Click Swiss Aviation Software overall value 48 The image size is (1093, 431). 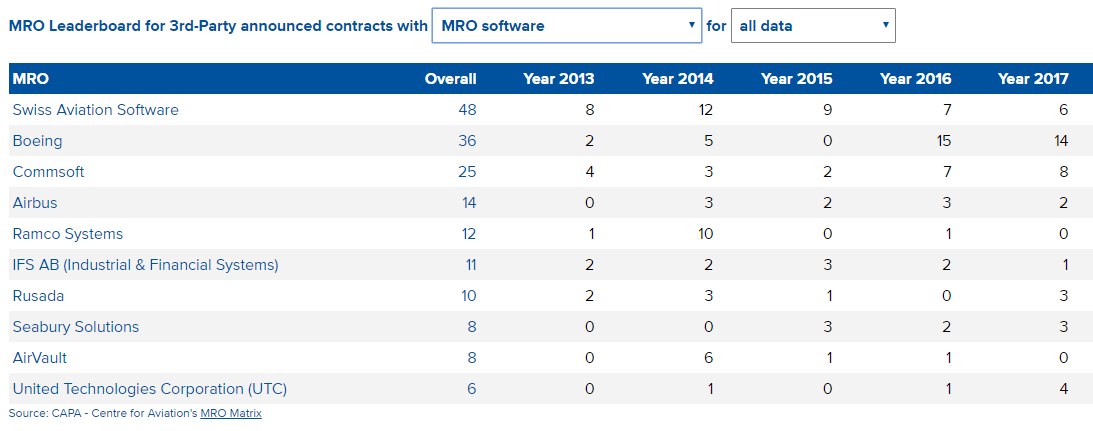pos(468,109)
